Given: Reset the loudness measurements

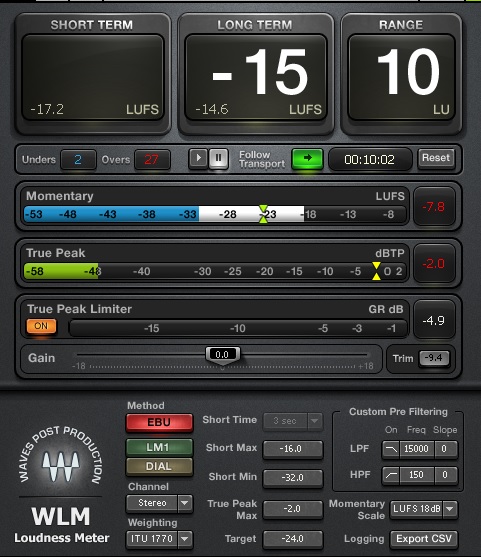Looking at the screenshot, I should [x=436, y=158].
